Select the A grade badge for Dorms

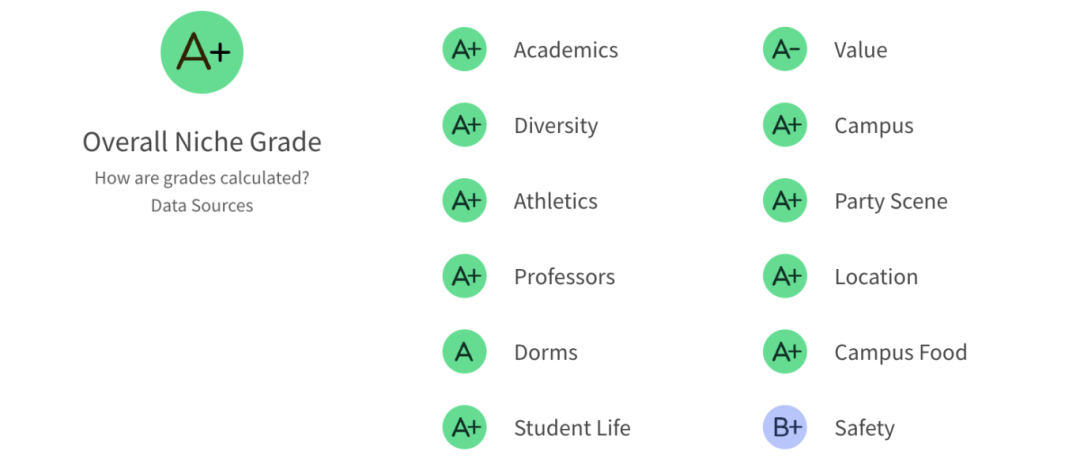(465, 352)
